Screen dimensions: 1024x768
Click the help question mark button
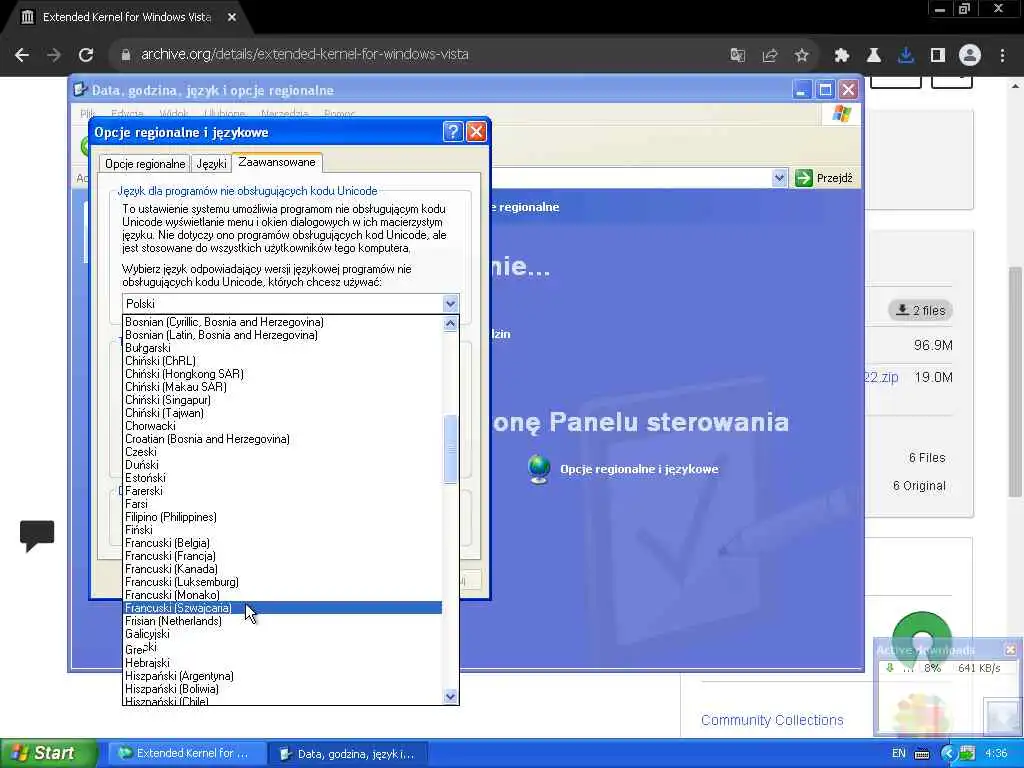pos(453,132)
